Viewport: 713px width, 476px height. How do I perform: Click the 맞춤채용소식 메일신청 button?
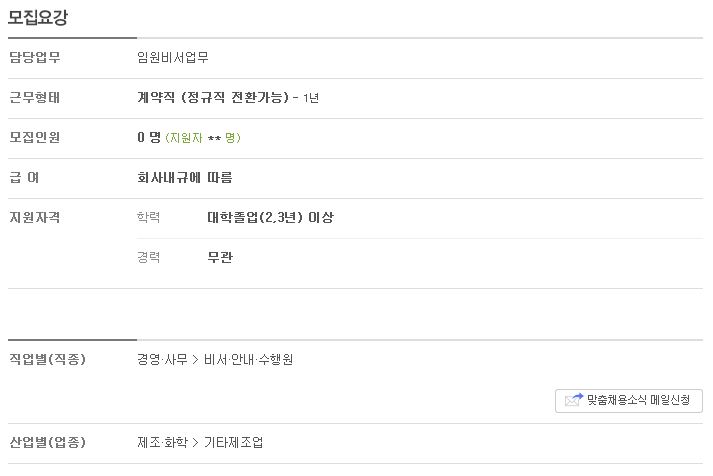[628, 401]
